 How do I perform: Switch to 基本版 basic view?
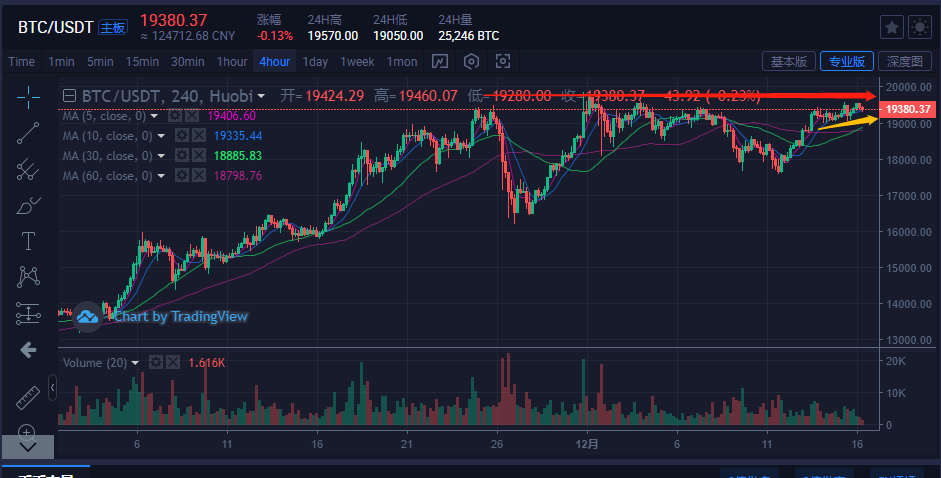(x=789, y=61)
